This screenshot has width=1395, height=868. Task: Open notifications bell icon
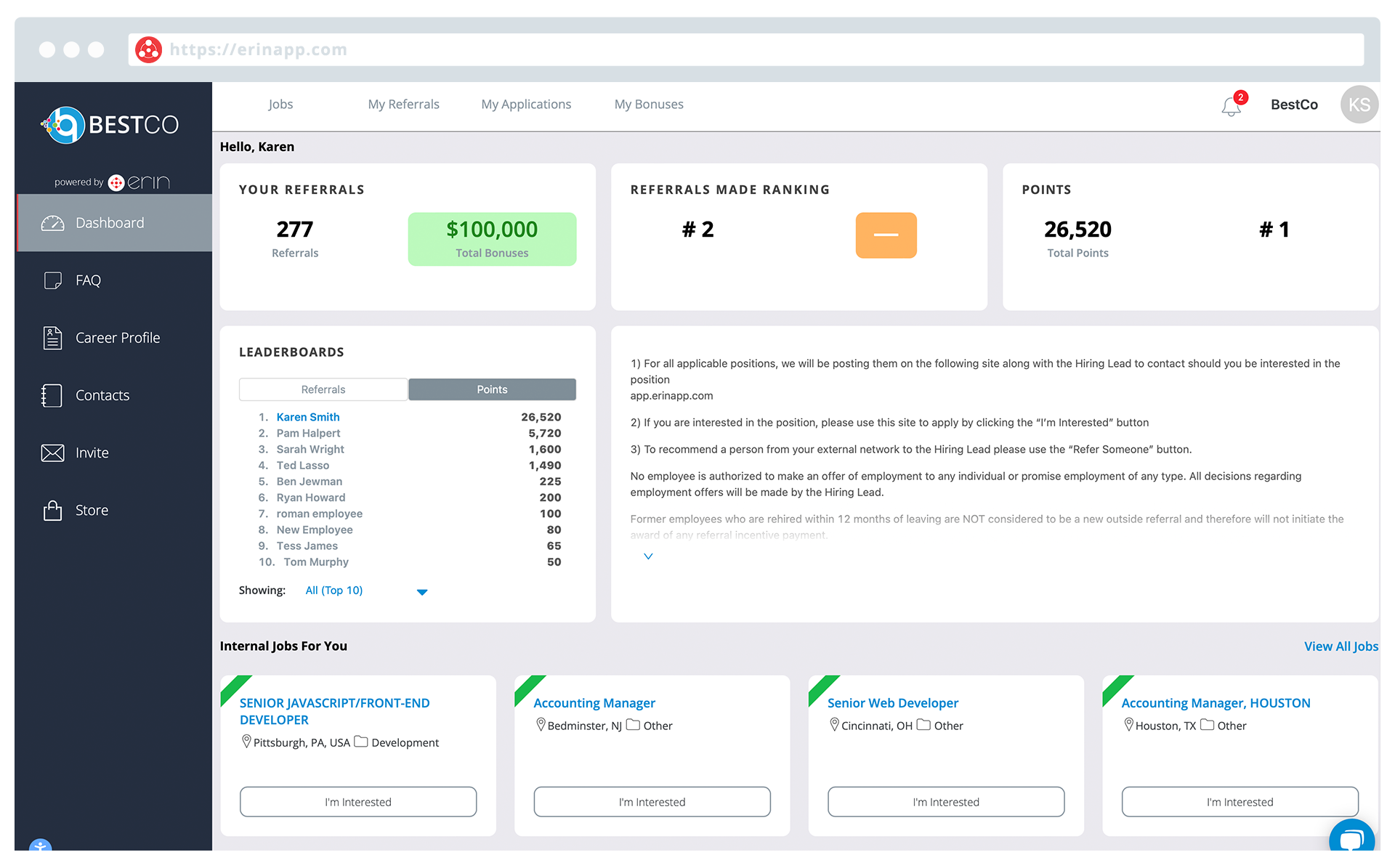coord(1231,107)
